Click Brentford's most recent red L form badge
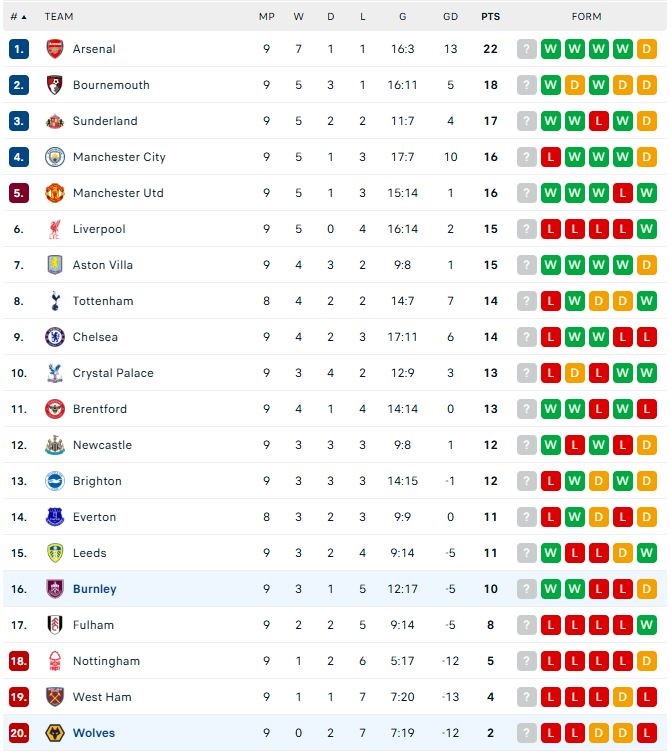 647,409
